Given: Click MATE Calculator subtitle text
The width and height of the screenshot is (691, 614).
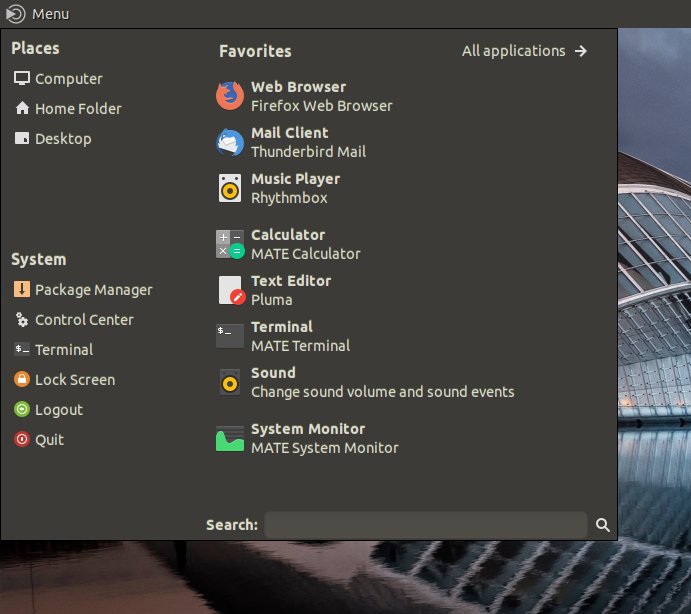Looking at the screenshot, I should coord(305,254).
